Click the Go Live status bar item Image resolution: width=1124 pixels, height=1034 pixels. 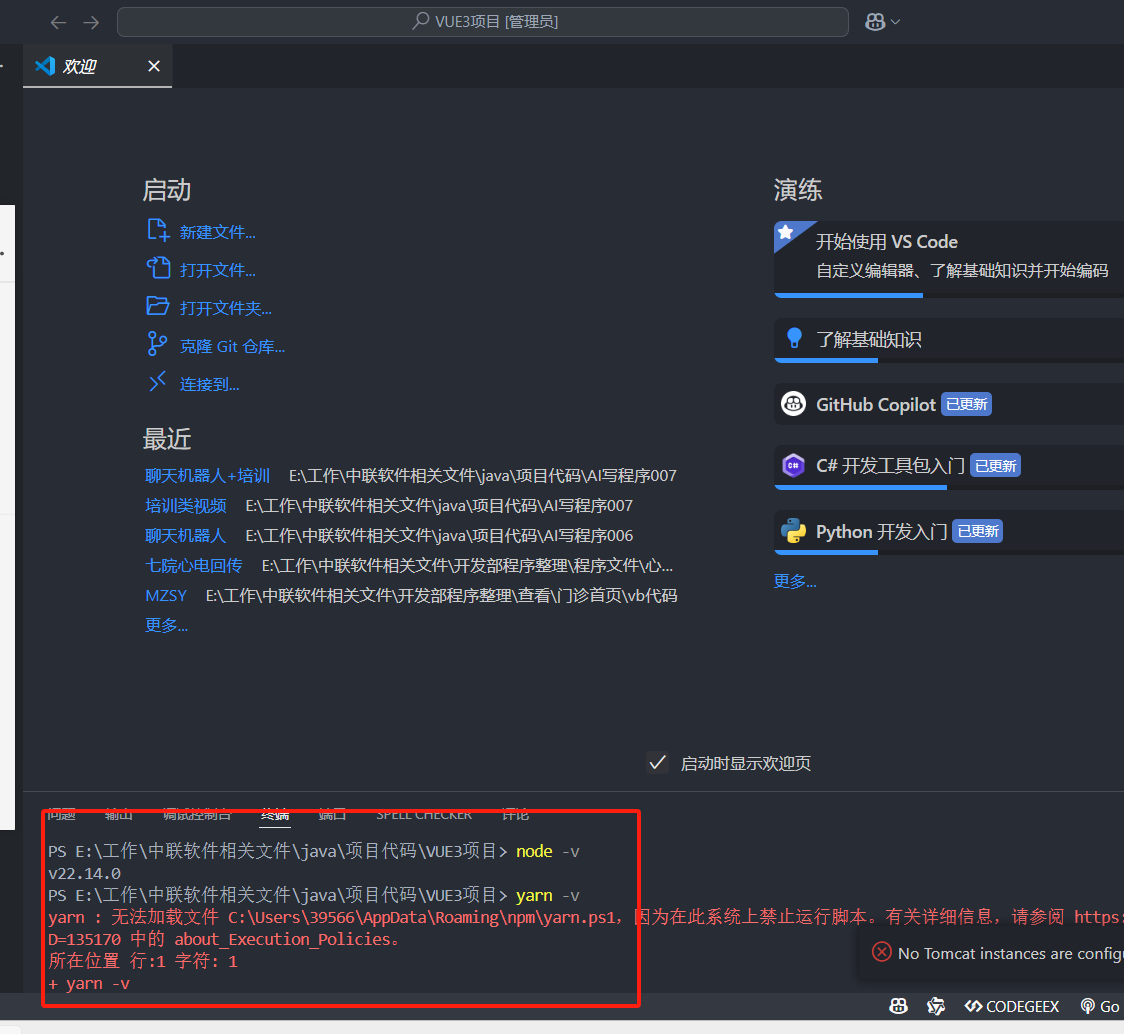click(1101, 1006)
